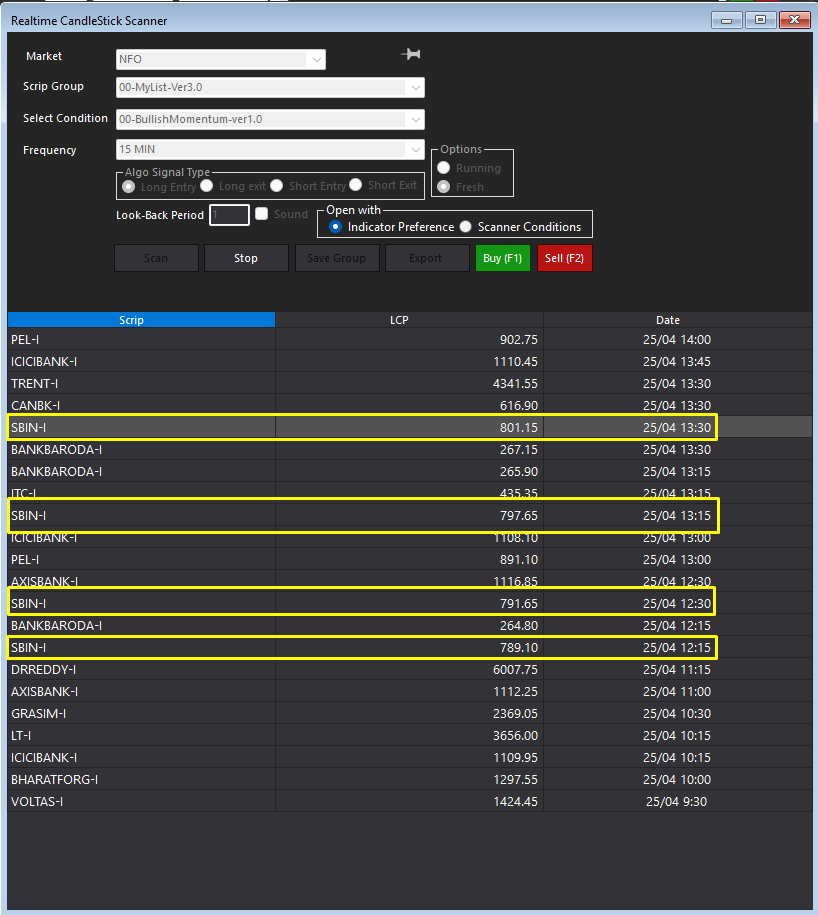Maximize the Realtime CandleStick Scanner window
Screen dimensions: 818x915
(x=760, y=20)
